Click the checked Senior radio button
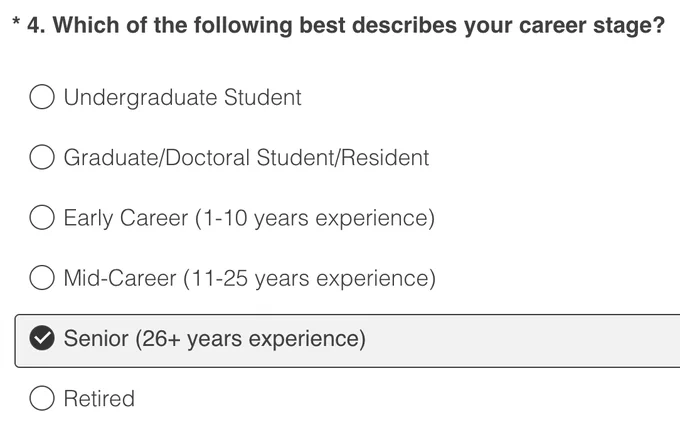This screenshot has height=437, width=680. [x=42, y=338]
